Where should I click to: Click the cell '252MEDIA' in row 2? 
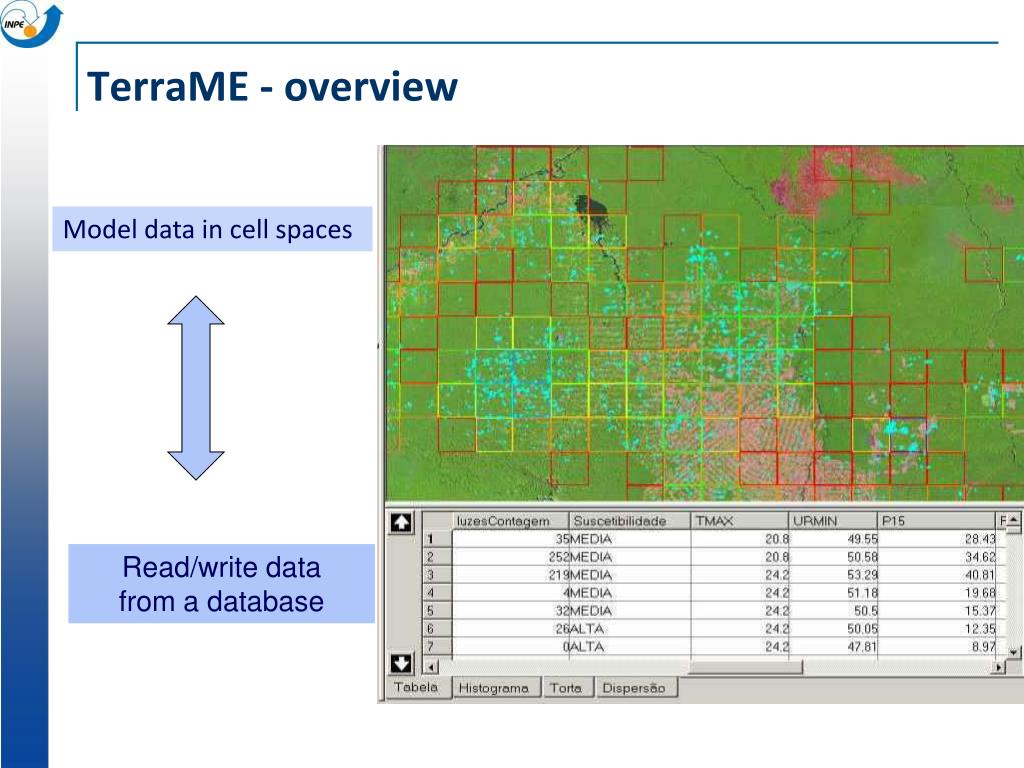click(x=580, y=557)
